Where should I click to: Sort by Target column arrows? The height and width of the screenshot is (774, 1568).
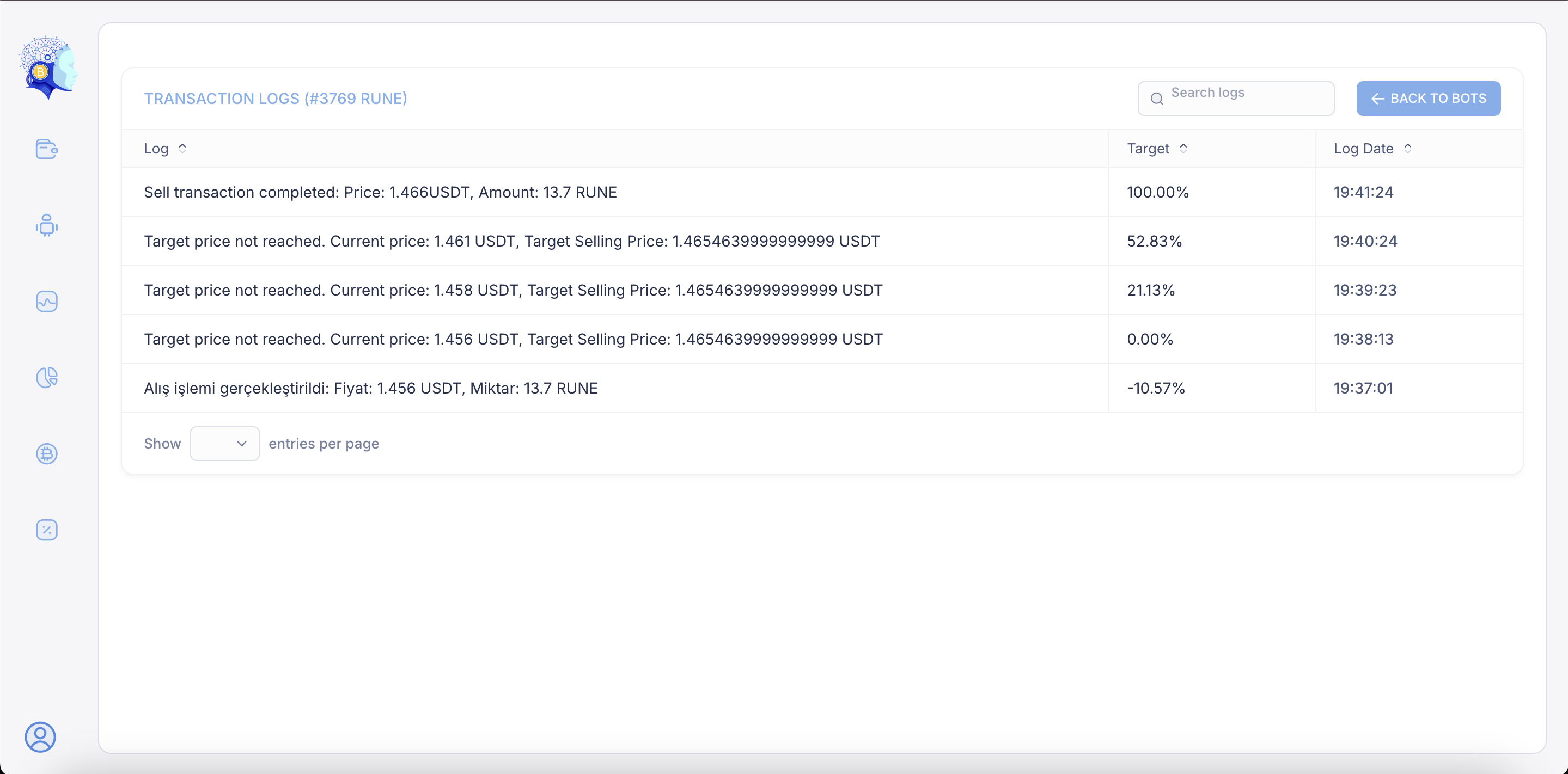pos(1183,148)
